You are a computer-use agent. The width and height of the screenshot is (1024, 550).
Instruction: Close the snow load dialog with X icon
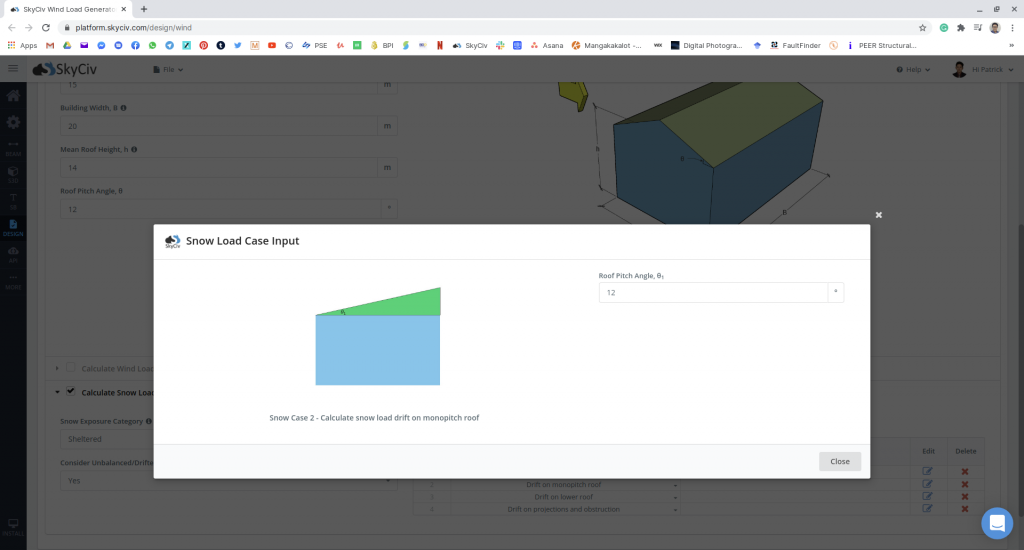879,215
